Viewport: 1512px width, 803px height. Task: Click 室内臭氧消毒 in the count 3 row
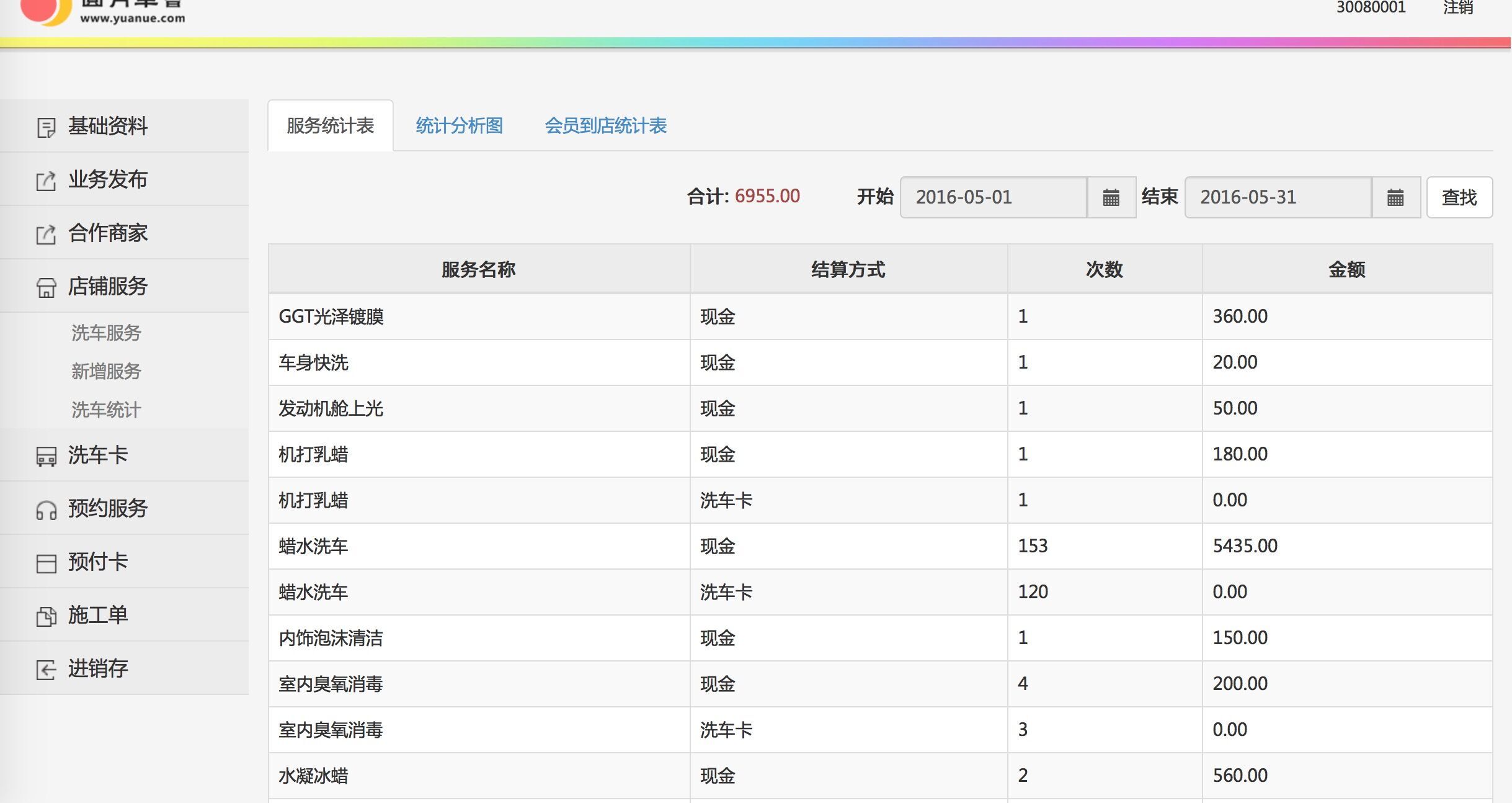(x=331, y=730)
